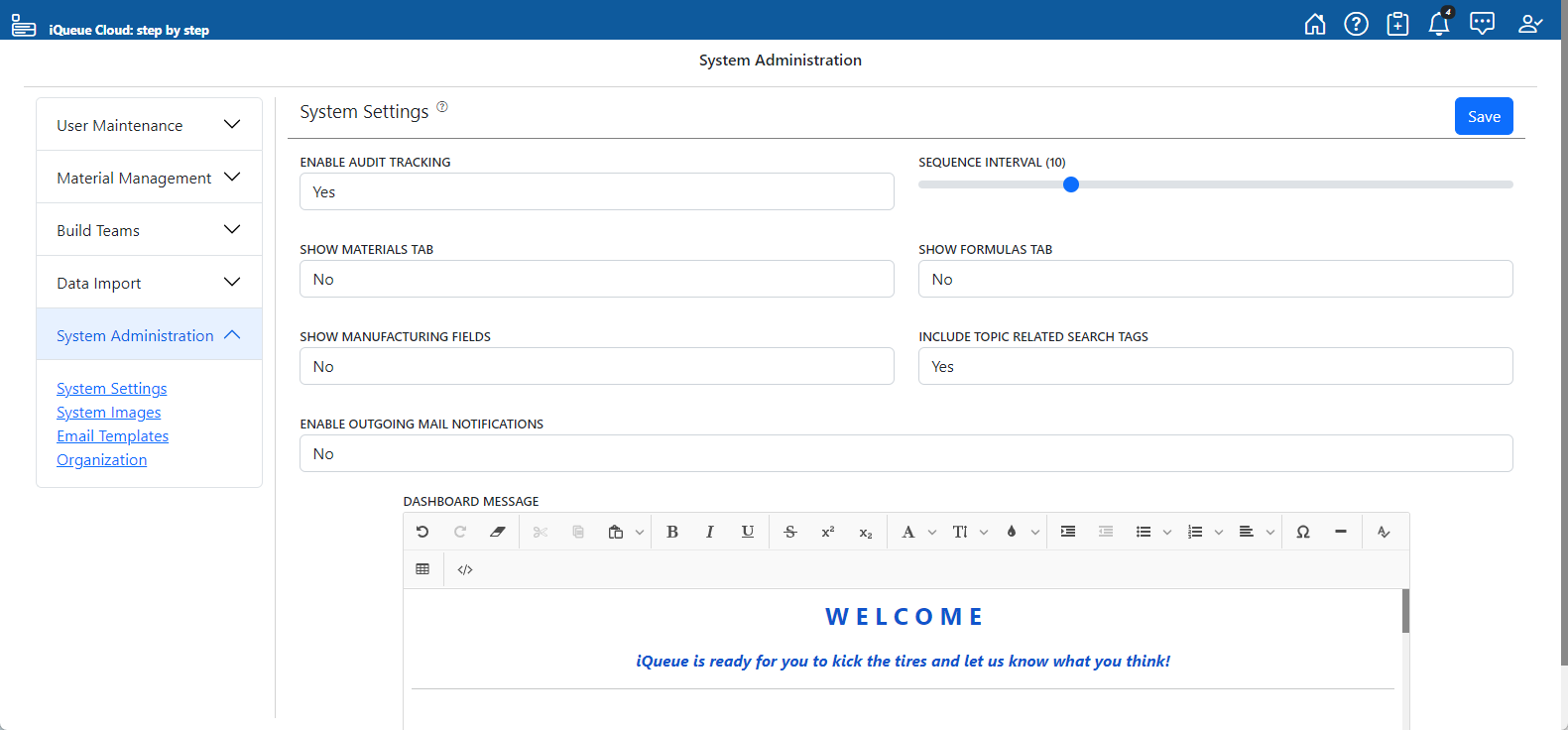Clear formatting with the eraser icon
The image size is (1568, 730).
click(498, 532)
